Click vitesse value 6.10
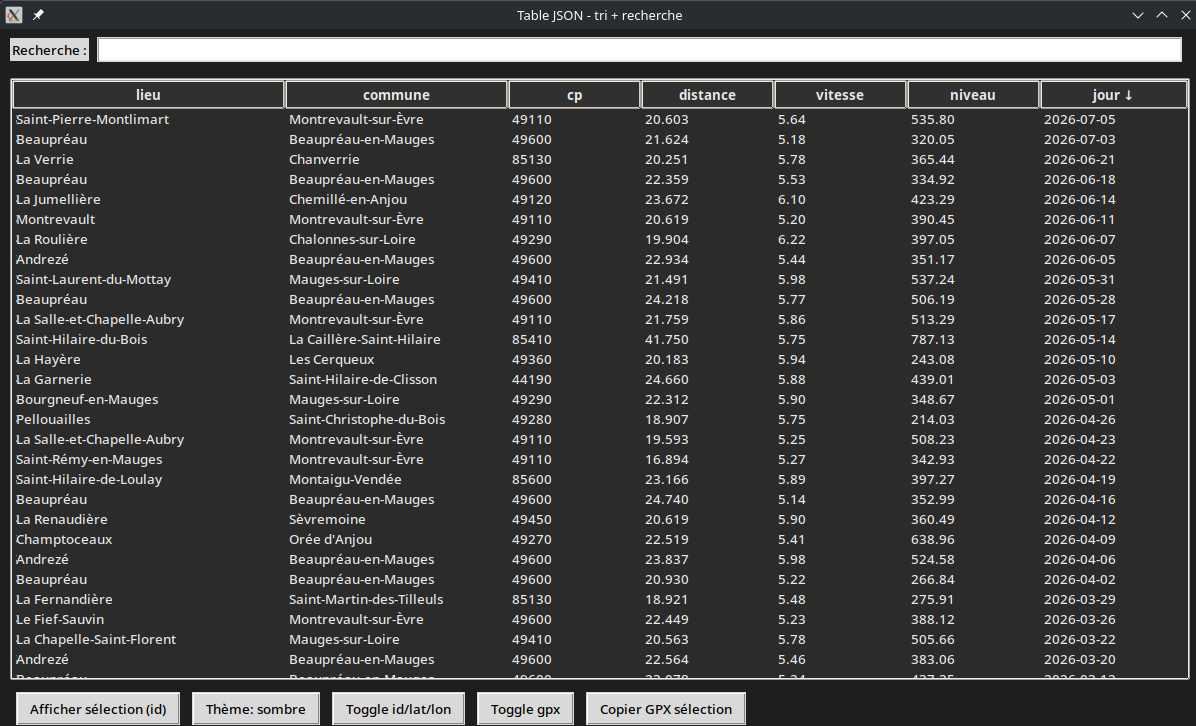Viewport: 1196px width, 726px height. [x=792, y=200]
